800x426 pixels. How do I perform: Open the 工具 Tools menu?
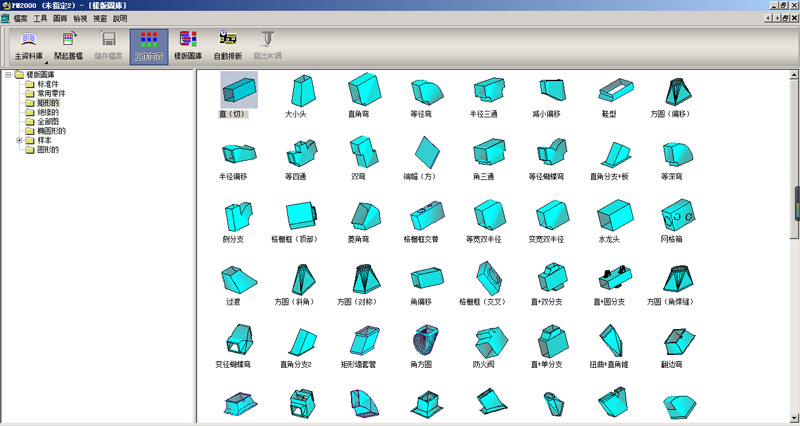[x=40, y=18]
